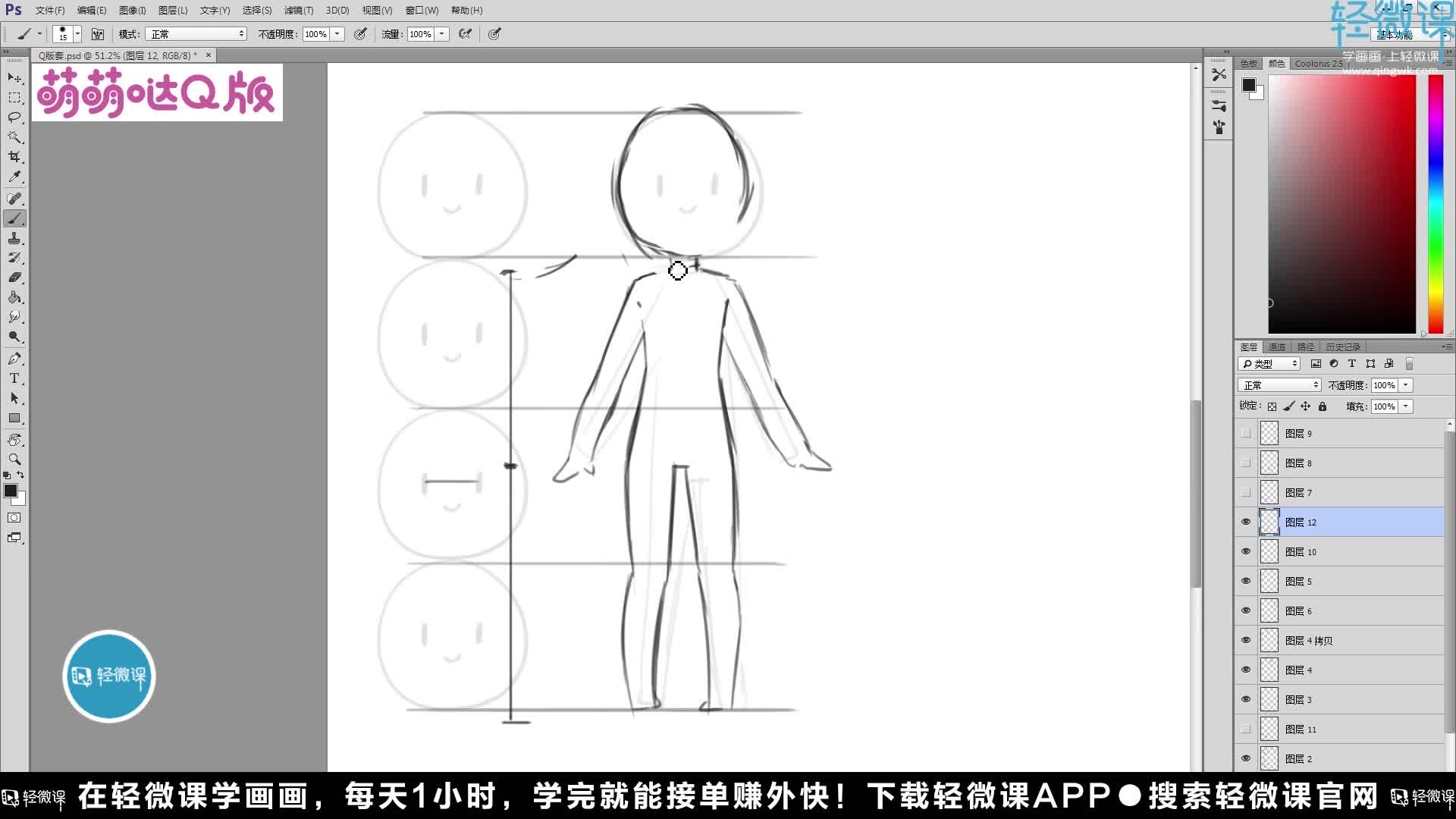Switch to the Eraser tool
The height and width of the screenshot is (819, 1456).
click(x=14, y=277)
